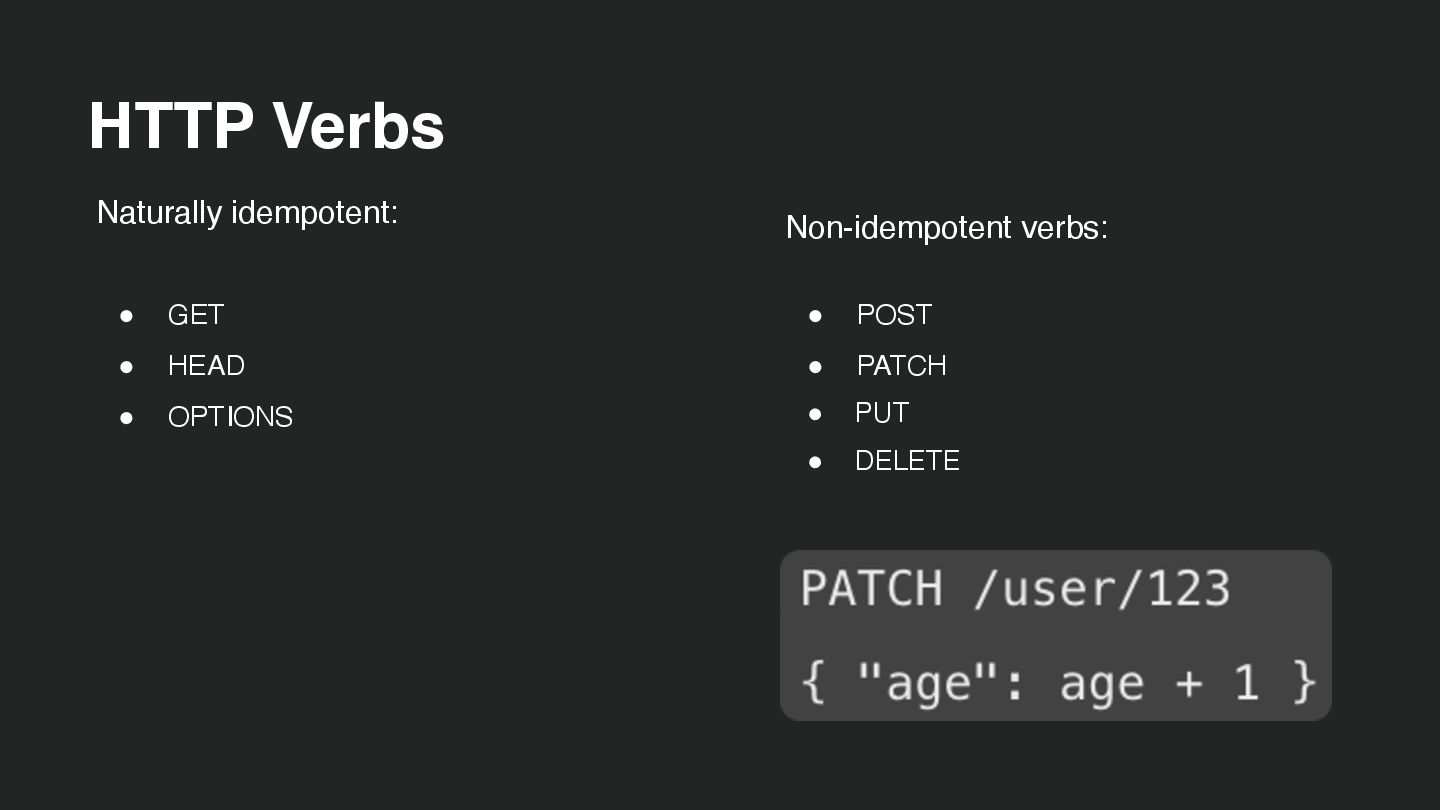Viewport: 1440px width, 810px height.
Task: Click the GET list item
Action: [195, 315]
